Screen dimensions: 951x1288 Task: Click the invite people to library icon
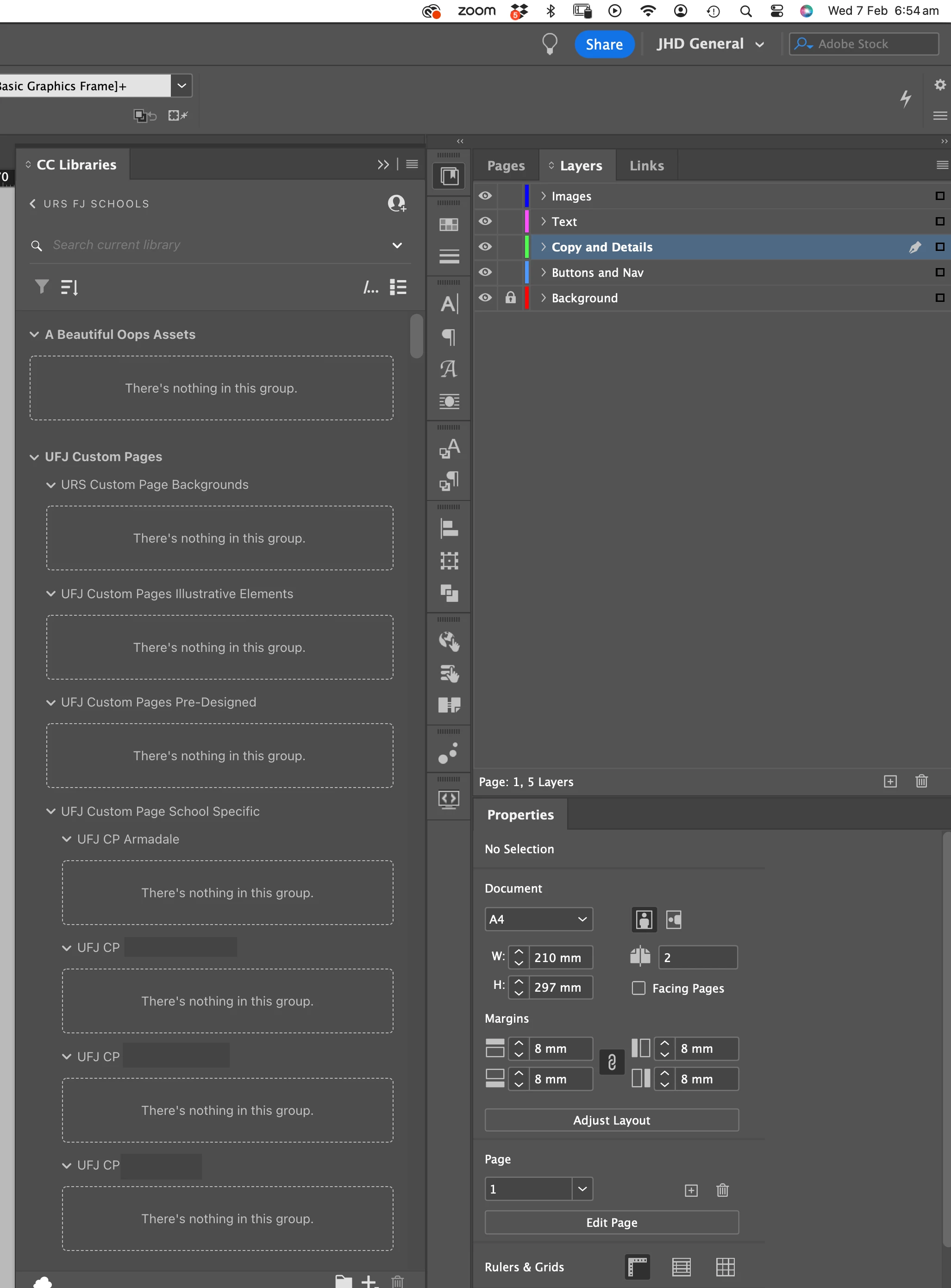[x=397, y=203]
